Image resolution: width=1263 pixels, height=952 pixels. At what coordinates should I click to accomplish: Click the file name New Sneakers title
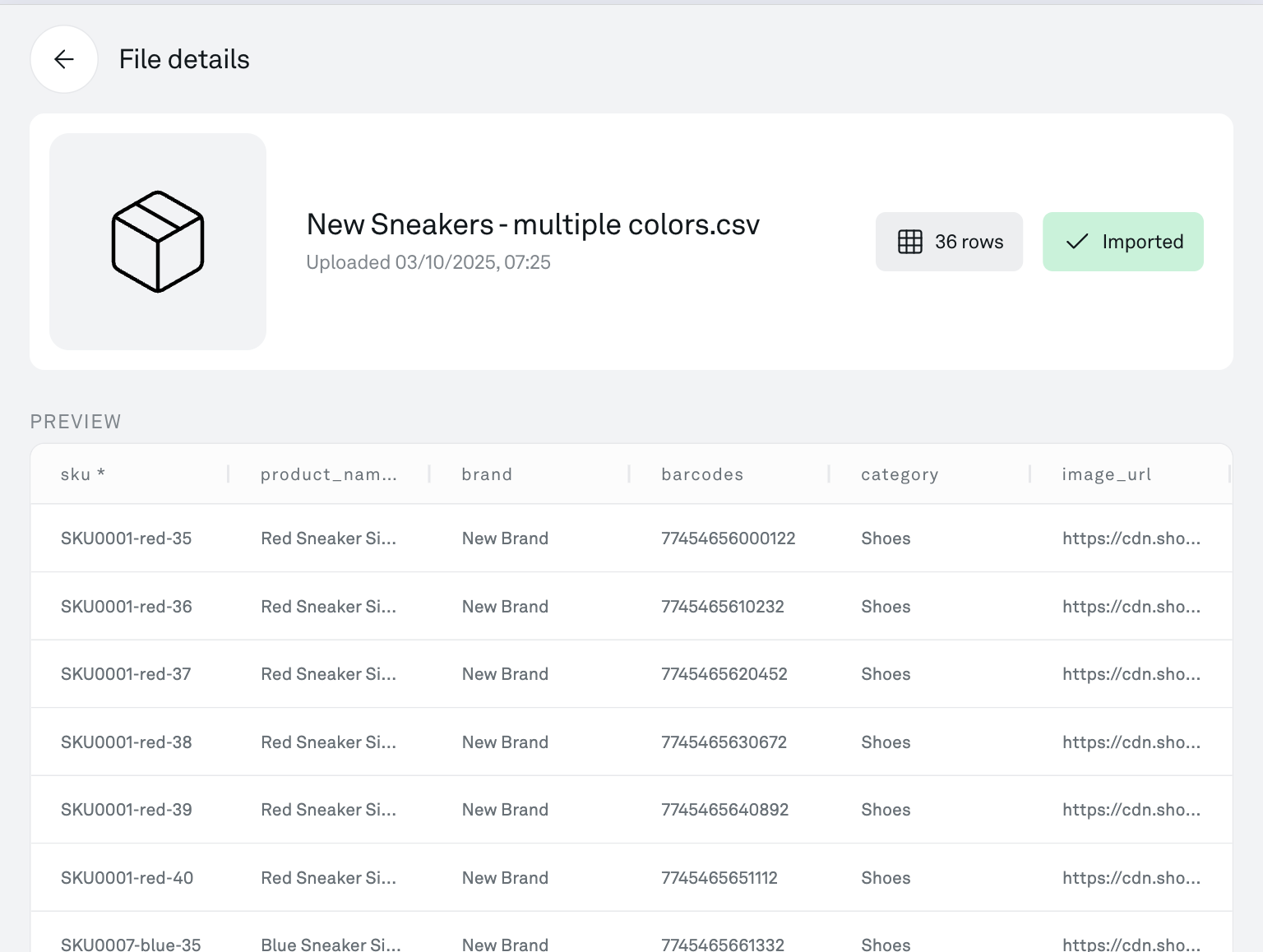(533, 224)
